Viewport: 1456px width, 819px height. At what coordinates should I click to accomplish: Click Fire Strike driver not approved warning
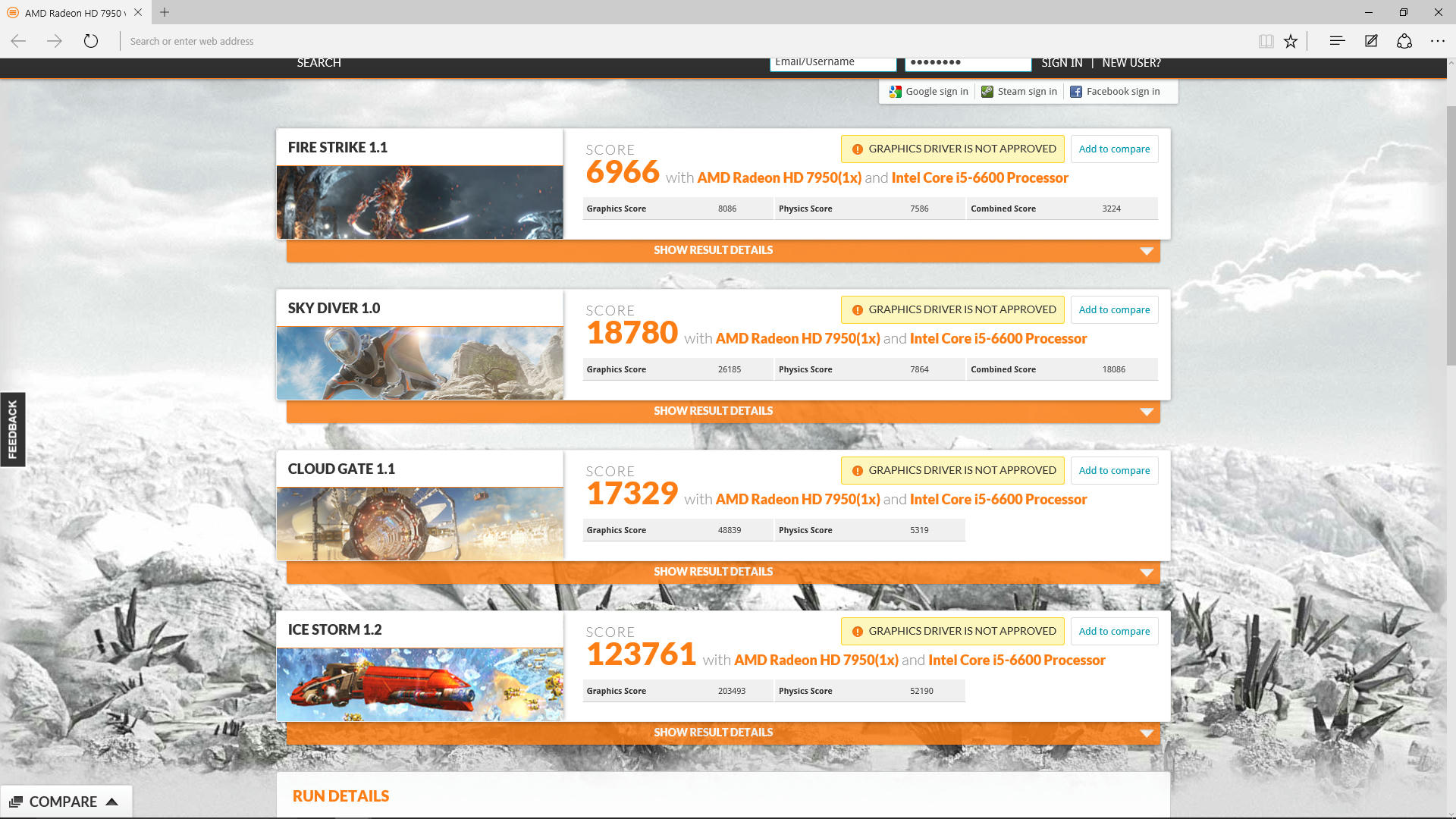[x=952, y=149]
